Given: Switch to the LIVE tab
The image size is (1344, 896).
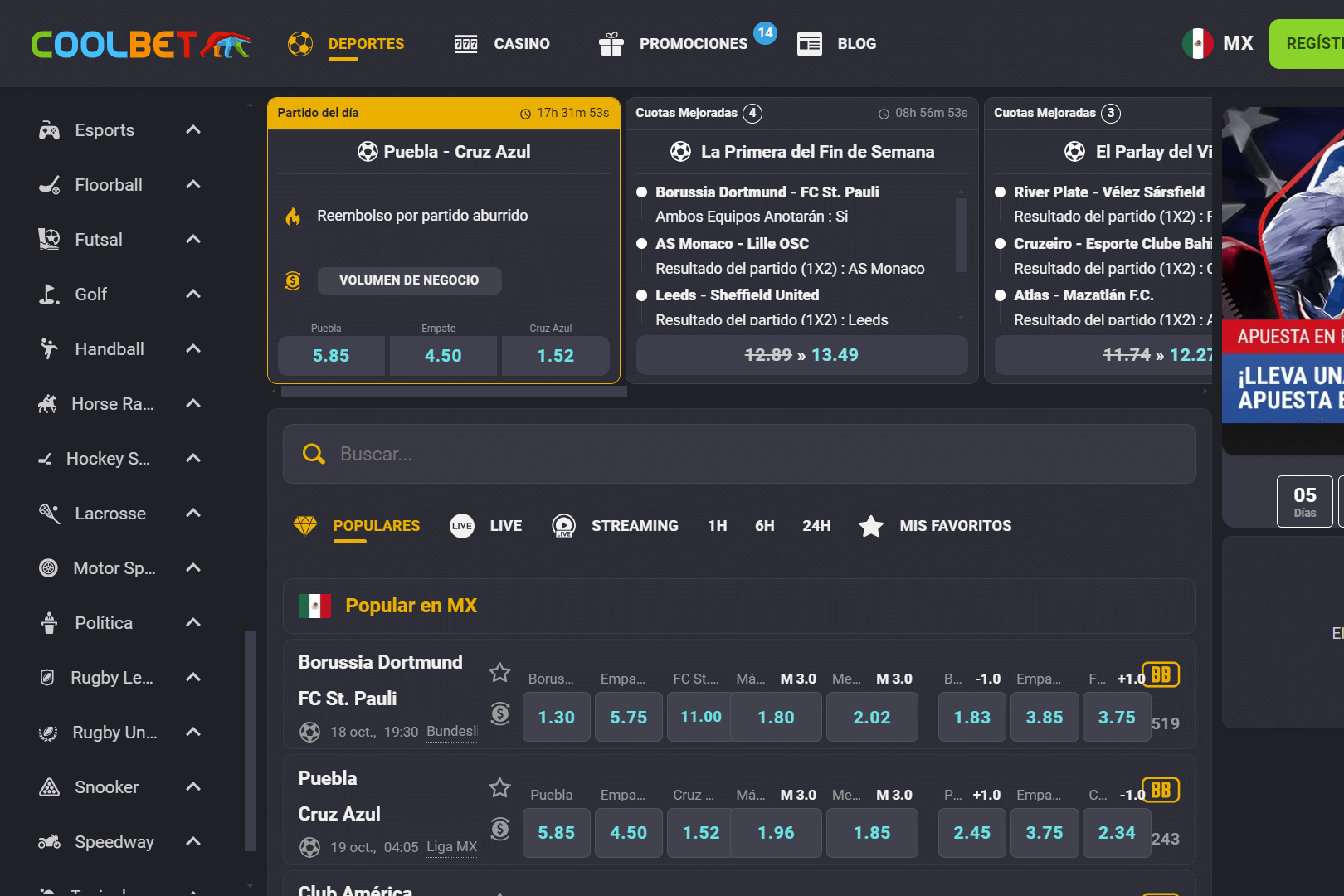Looking at the screenshot, I should pyautogui.click(x=506, y=526).
